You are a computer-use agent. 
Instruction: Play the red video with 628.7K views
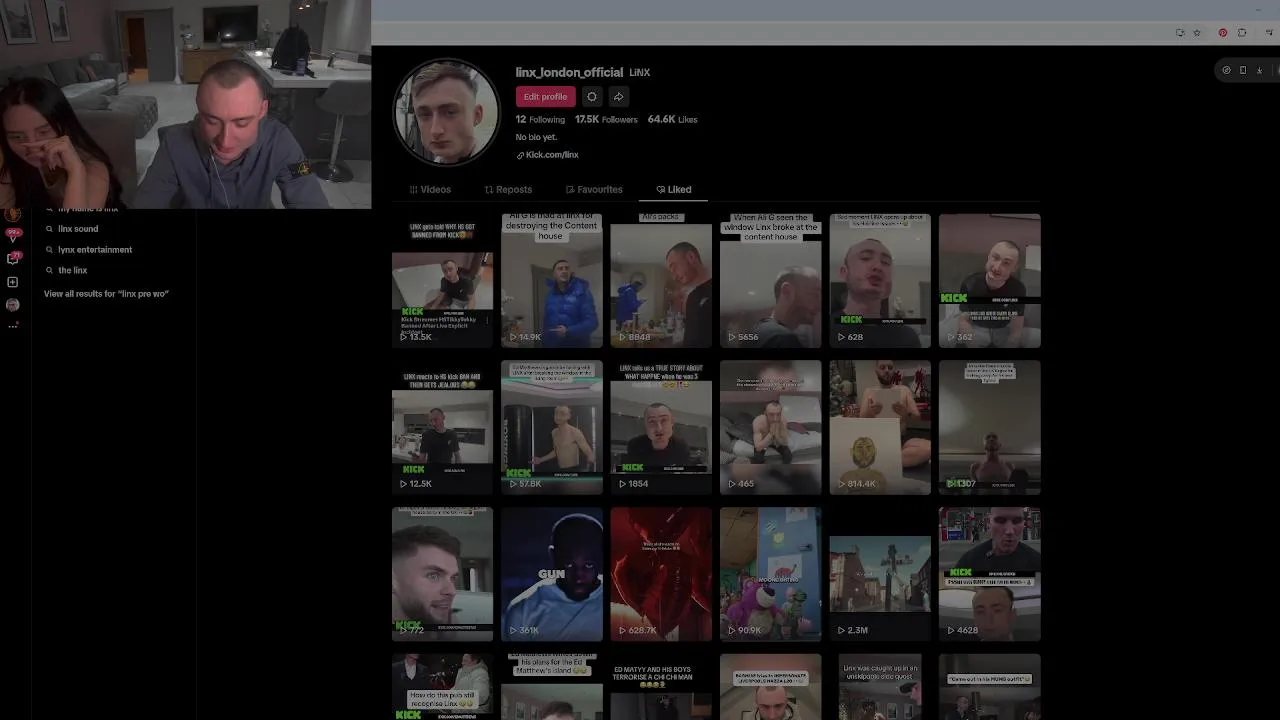(x=661, y=574)
